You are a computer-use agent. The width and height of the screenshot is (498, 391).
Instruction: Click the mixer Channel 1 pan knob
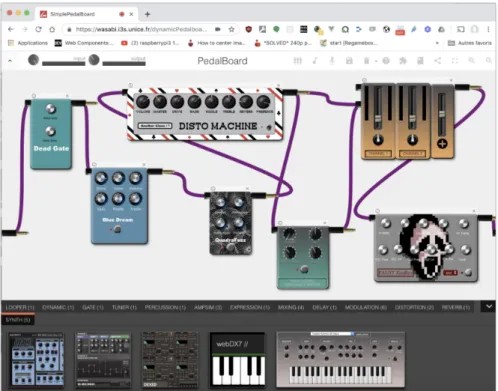378,140
